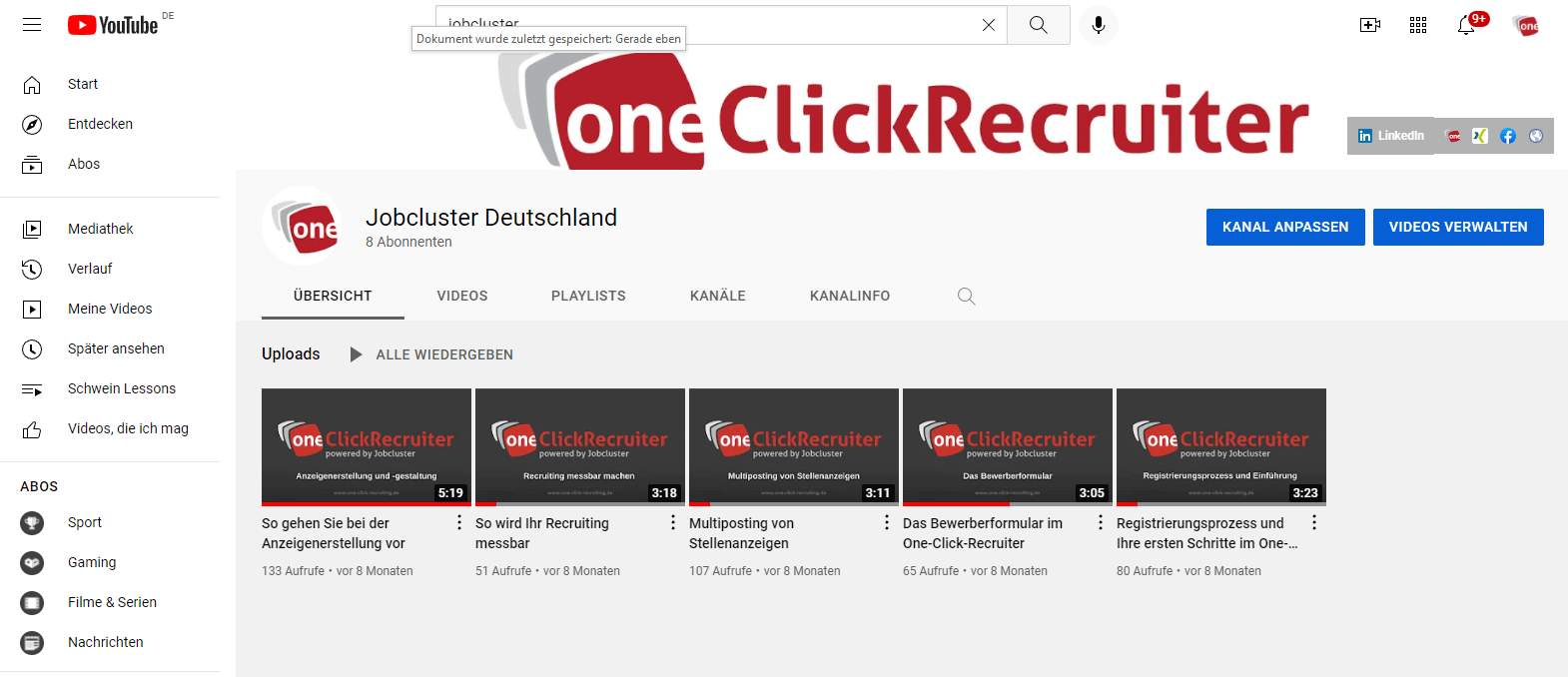
Task: Open options for Bewerberformular video
Action: 1101,522
